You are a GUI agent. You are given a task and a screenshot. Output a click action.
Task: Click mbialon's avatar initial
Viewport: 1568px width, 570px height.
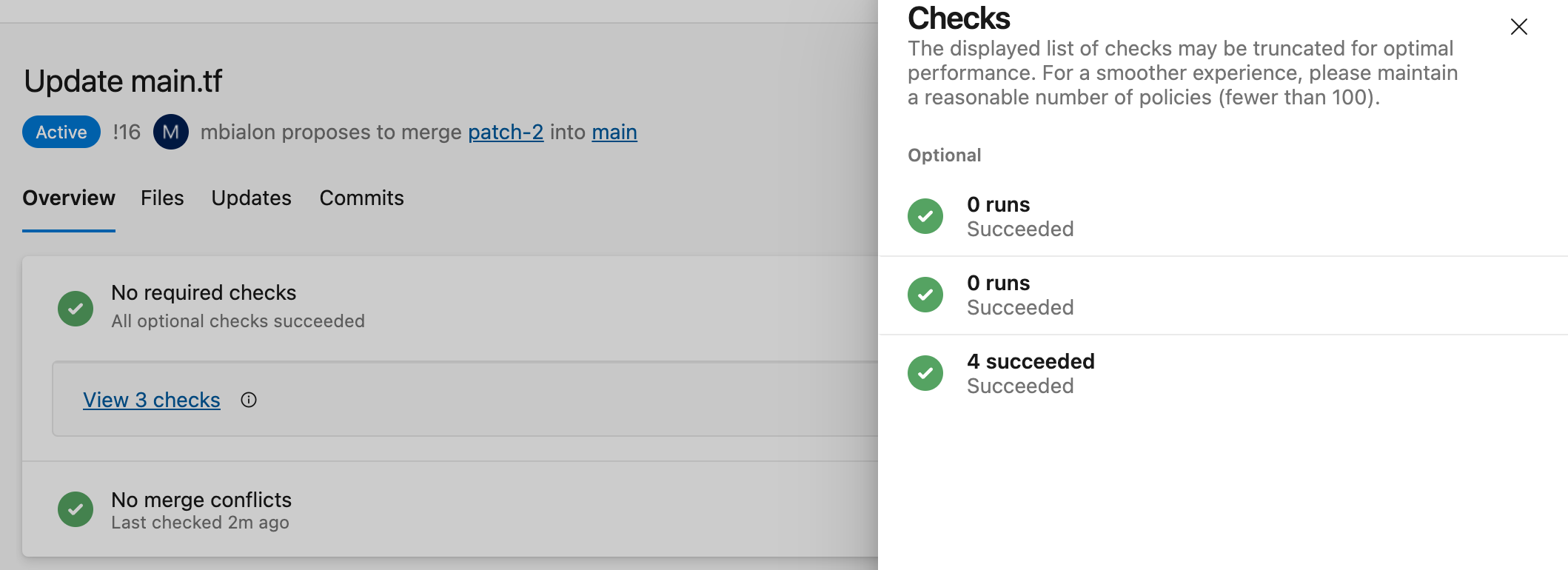click(x=171, y=132)
